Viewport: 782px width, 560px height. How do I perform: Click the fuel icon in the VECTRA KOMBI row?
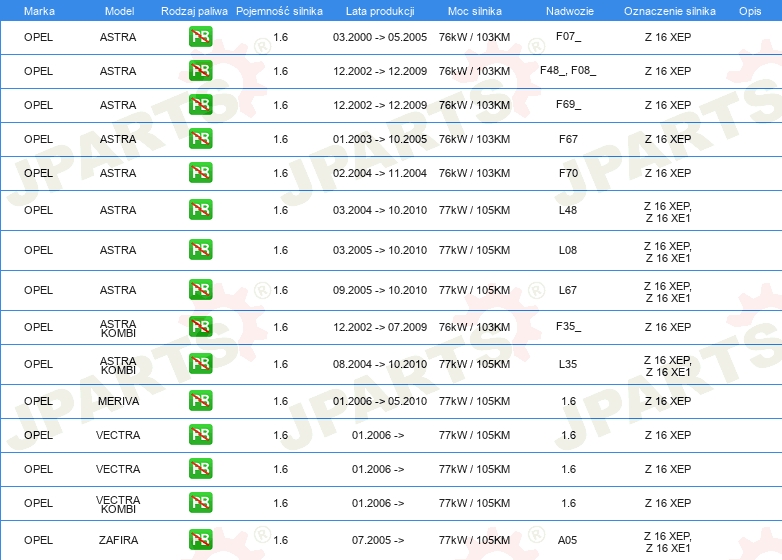200,503
